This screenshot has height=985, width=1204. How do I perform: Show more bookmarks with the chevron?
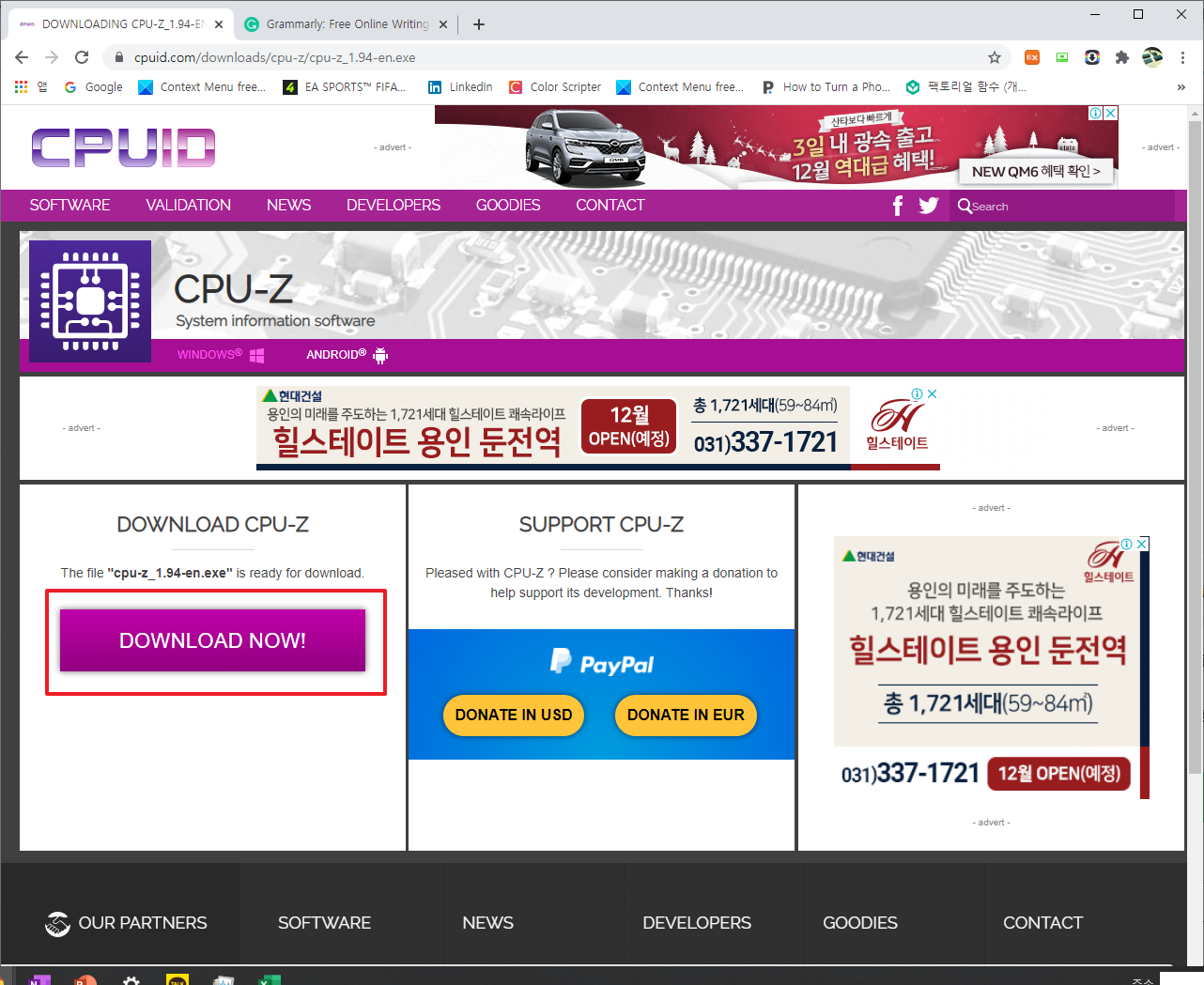pyautogui.click(x=1181, y=87)
